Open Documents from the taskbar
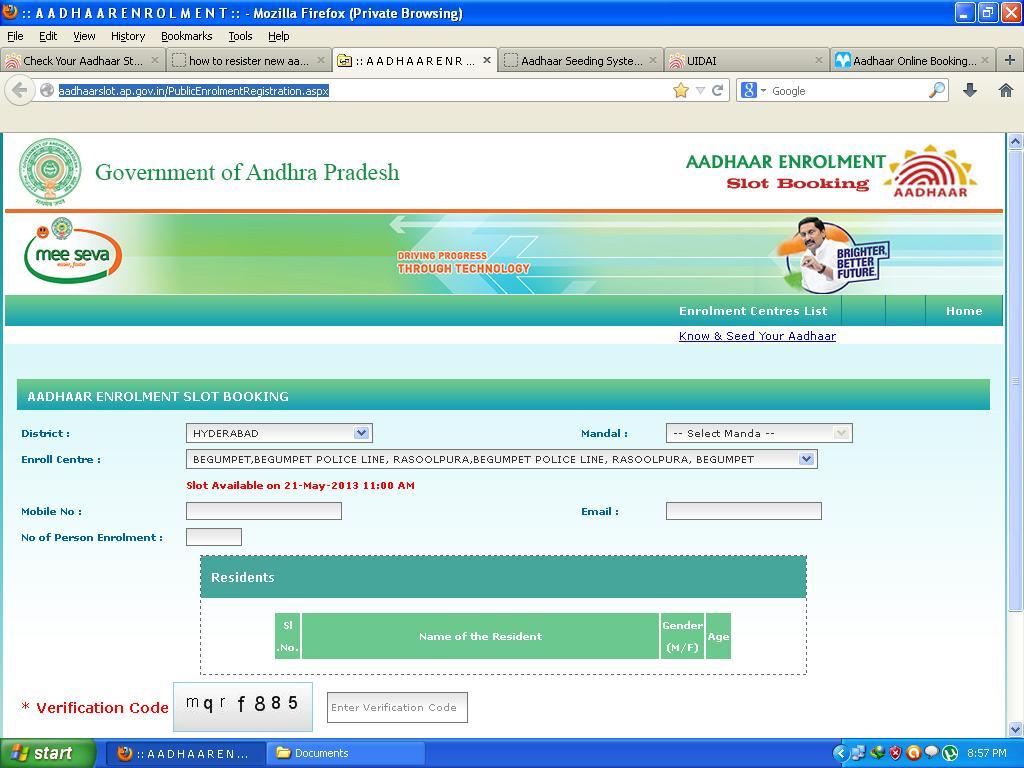Screen dimensions: 1024x768 pyautogui.click(x=346, y=753)
